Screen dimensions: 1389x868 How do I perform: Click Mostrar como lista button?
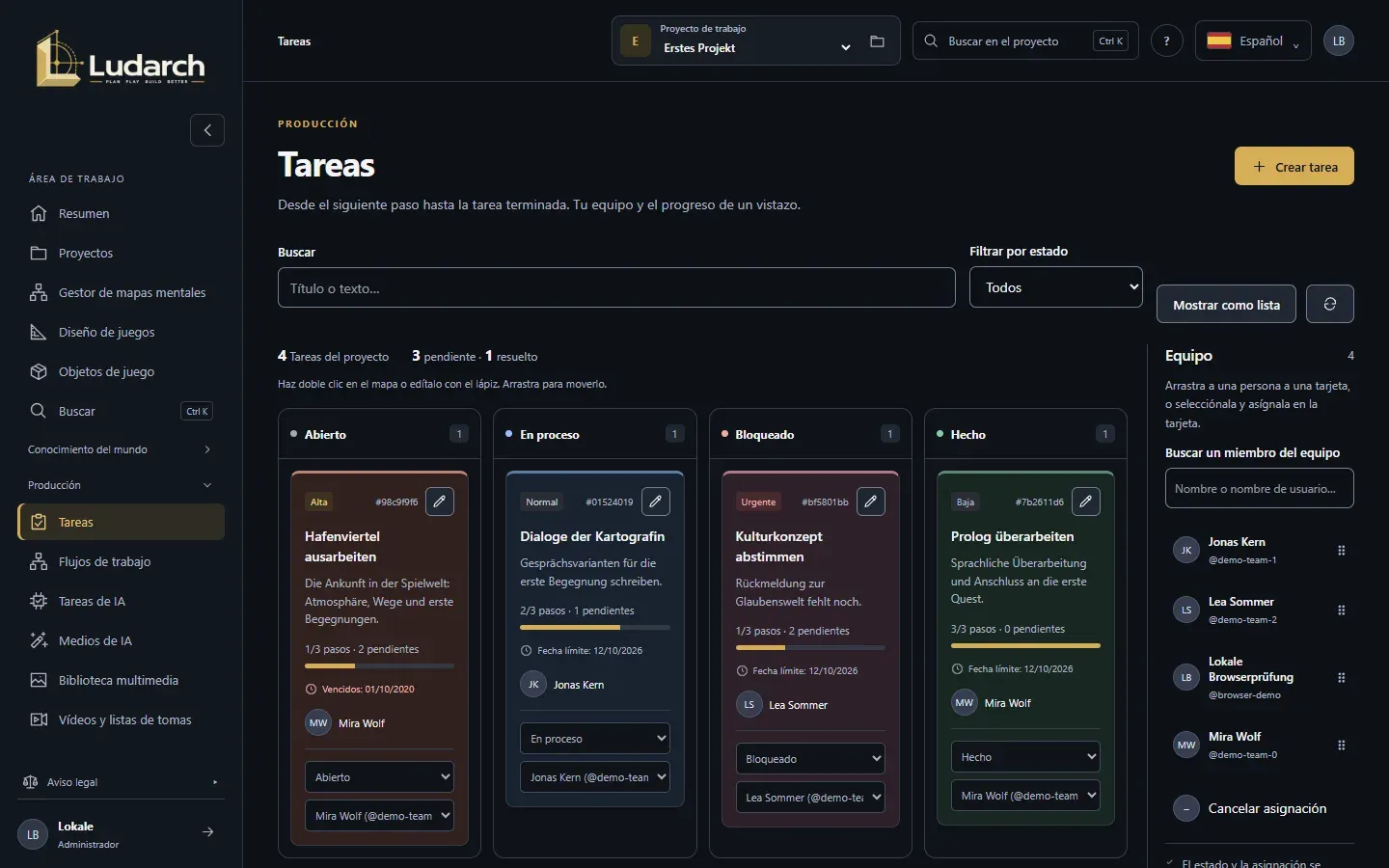point(1226,305)
